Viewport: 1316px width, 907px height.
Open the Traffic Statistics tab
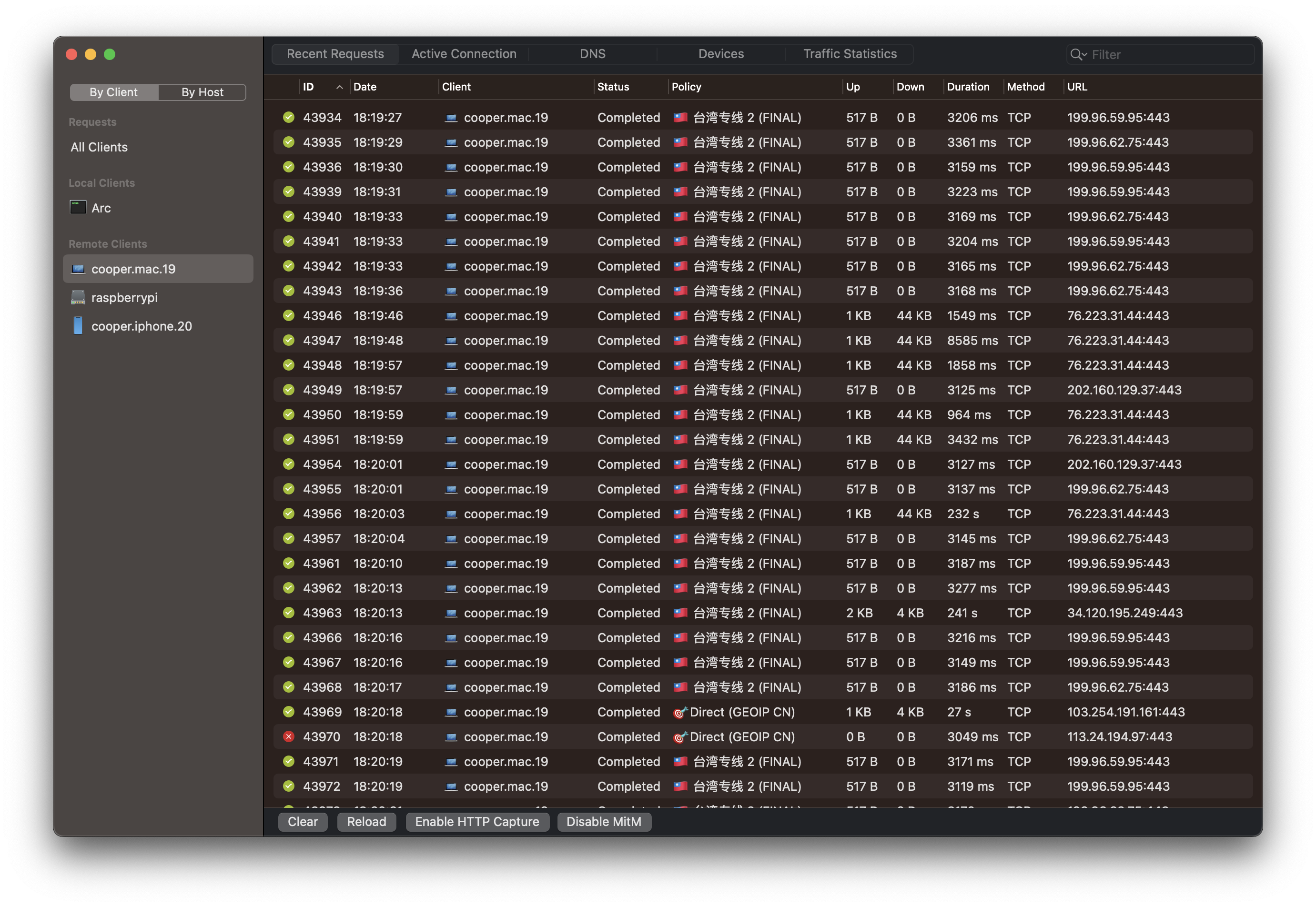849,54
